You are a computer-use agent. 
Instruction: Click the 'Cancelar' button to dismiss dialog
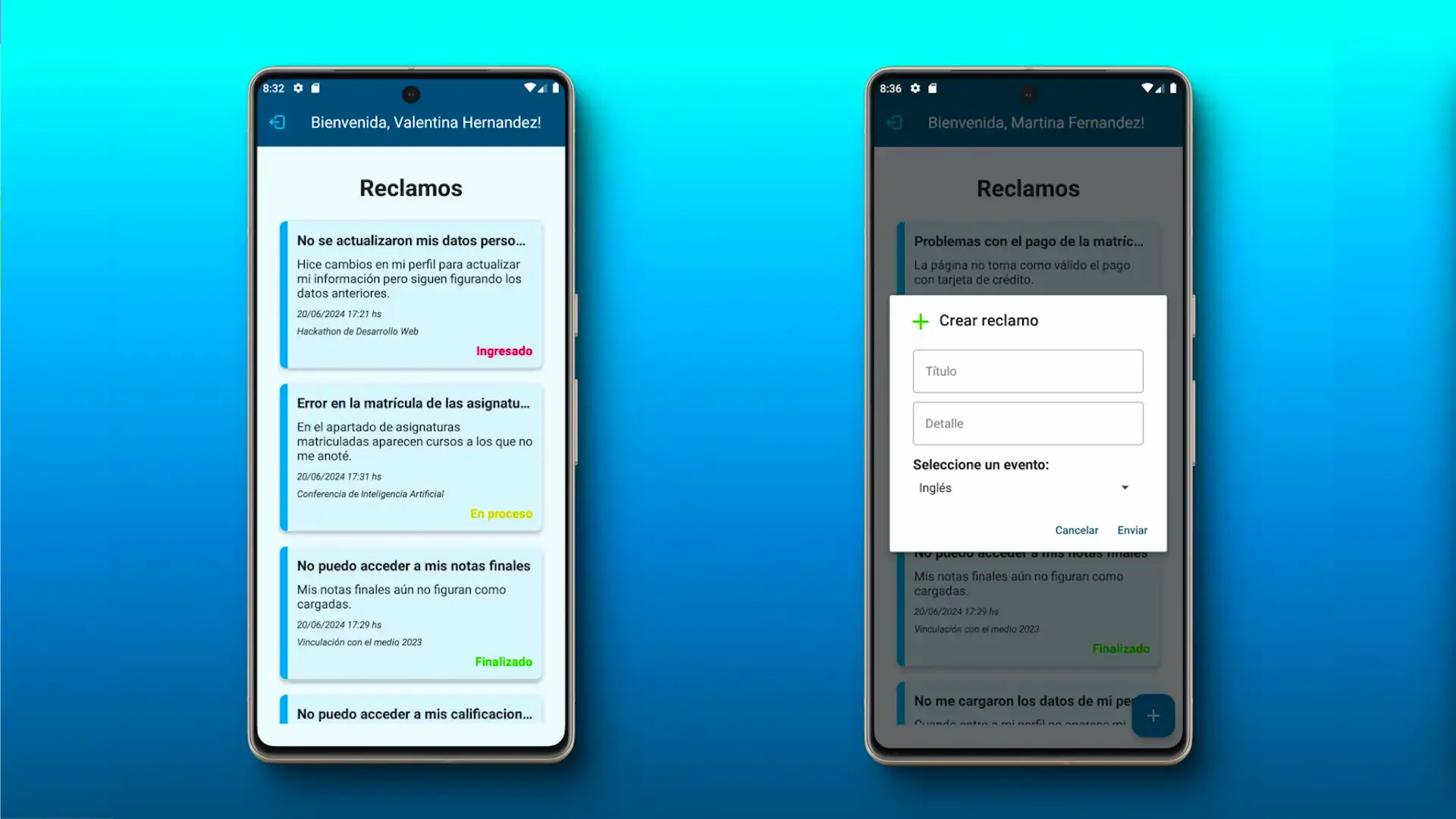point(1076,530)
